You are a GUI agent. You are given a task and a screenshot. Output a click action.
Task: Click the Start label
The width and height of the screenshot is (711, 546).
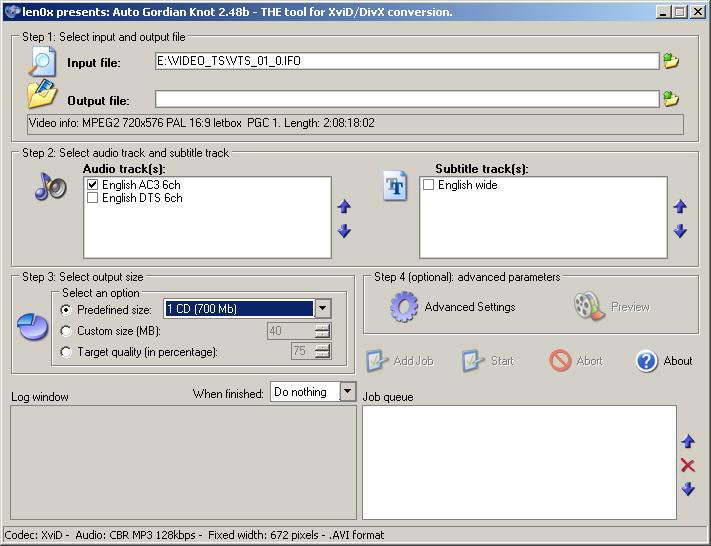click(502, 361)
